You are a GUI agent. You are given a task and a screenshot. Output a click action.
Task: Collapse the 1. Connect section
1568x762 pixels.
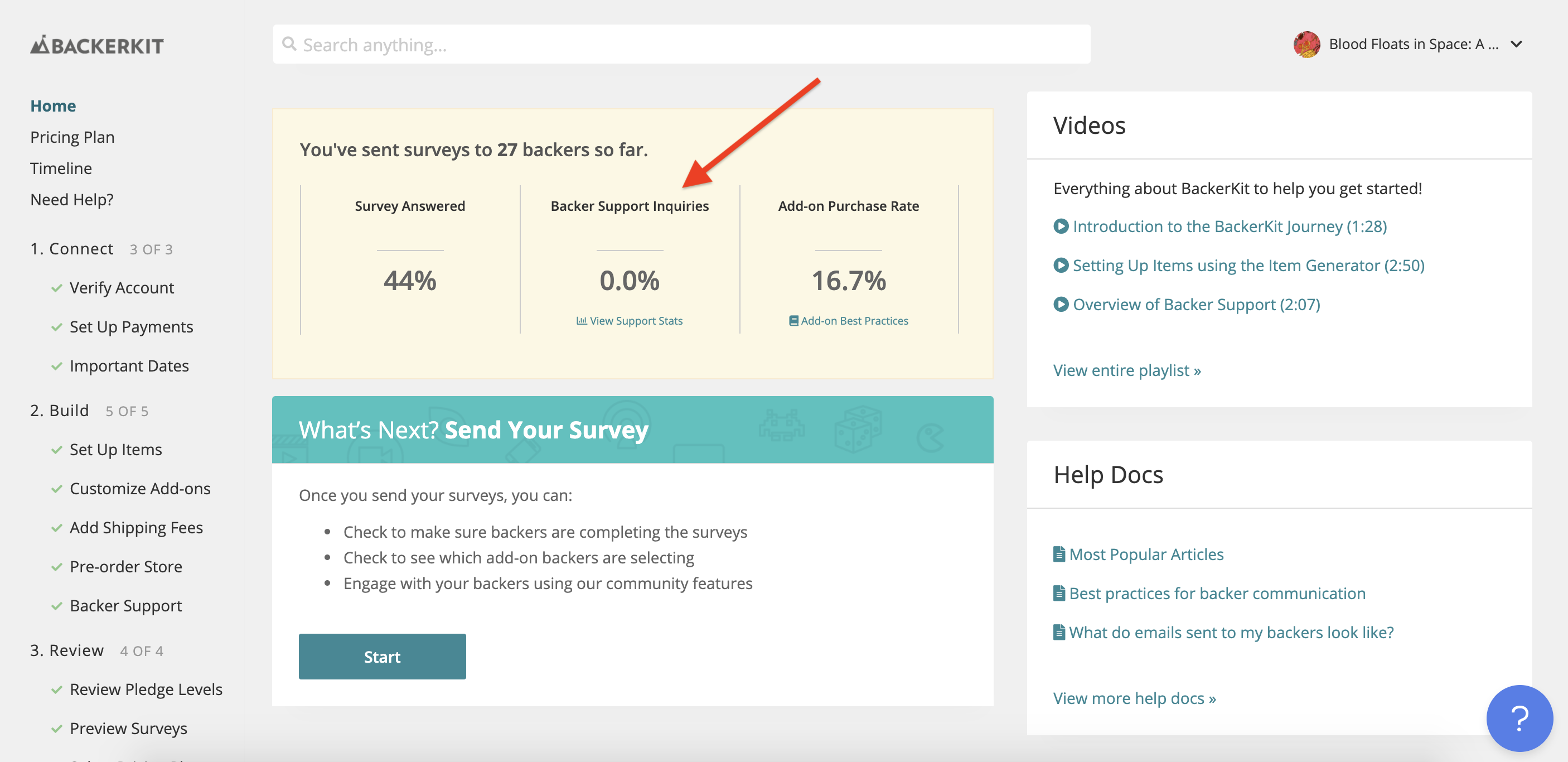72,249
